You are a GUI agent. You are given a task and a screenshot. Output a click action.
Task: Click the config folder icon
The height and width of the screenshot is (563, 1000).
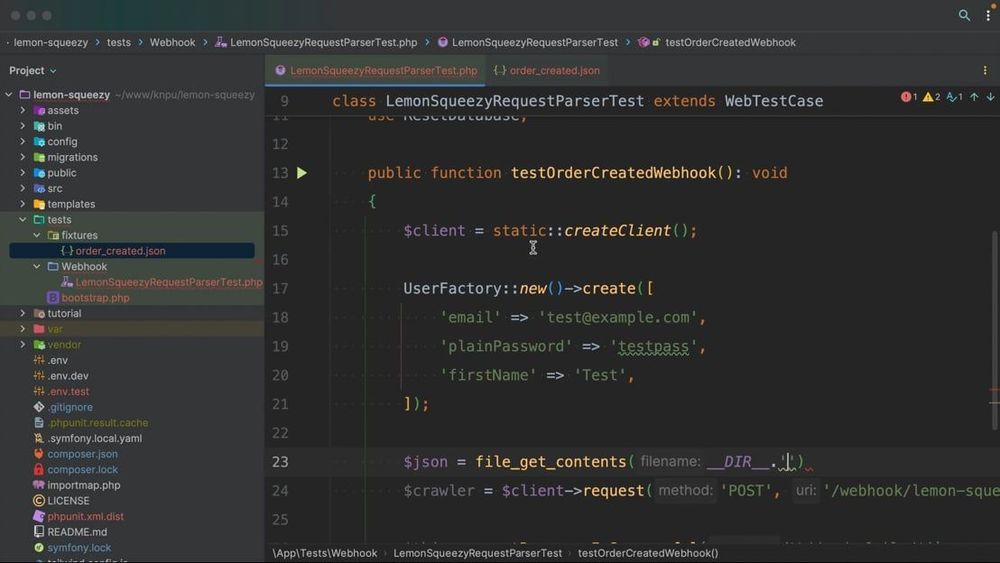click(x=39, y=142)
